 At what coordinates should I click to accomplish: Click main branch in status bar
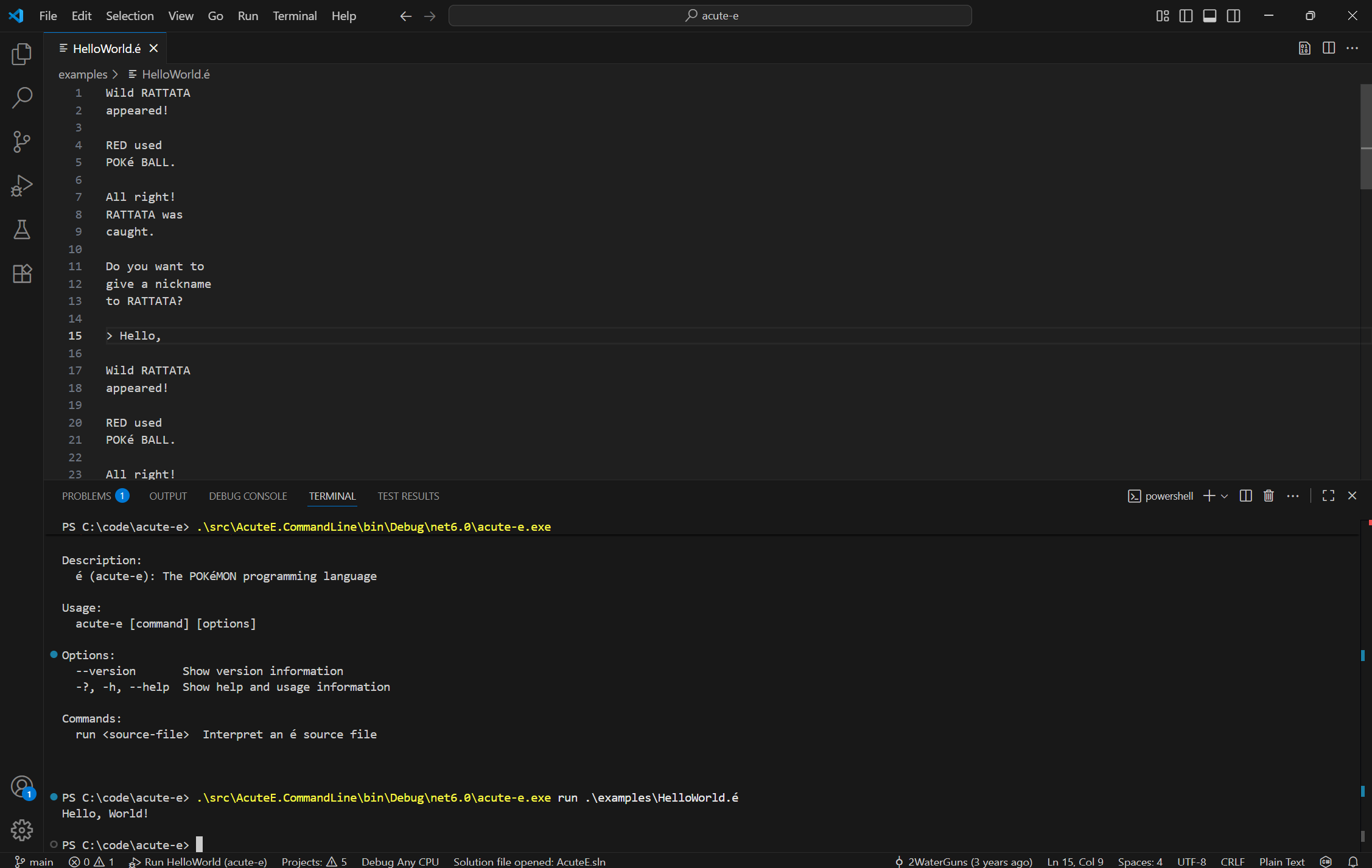[x=35, y=861]
